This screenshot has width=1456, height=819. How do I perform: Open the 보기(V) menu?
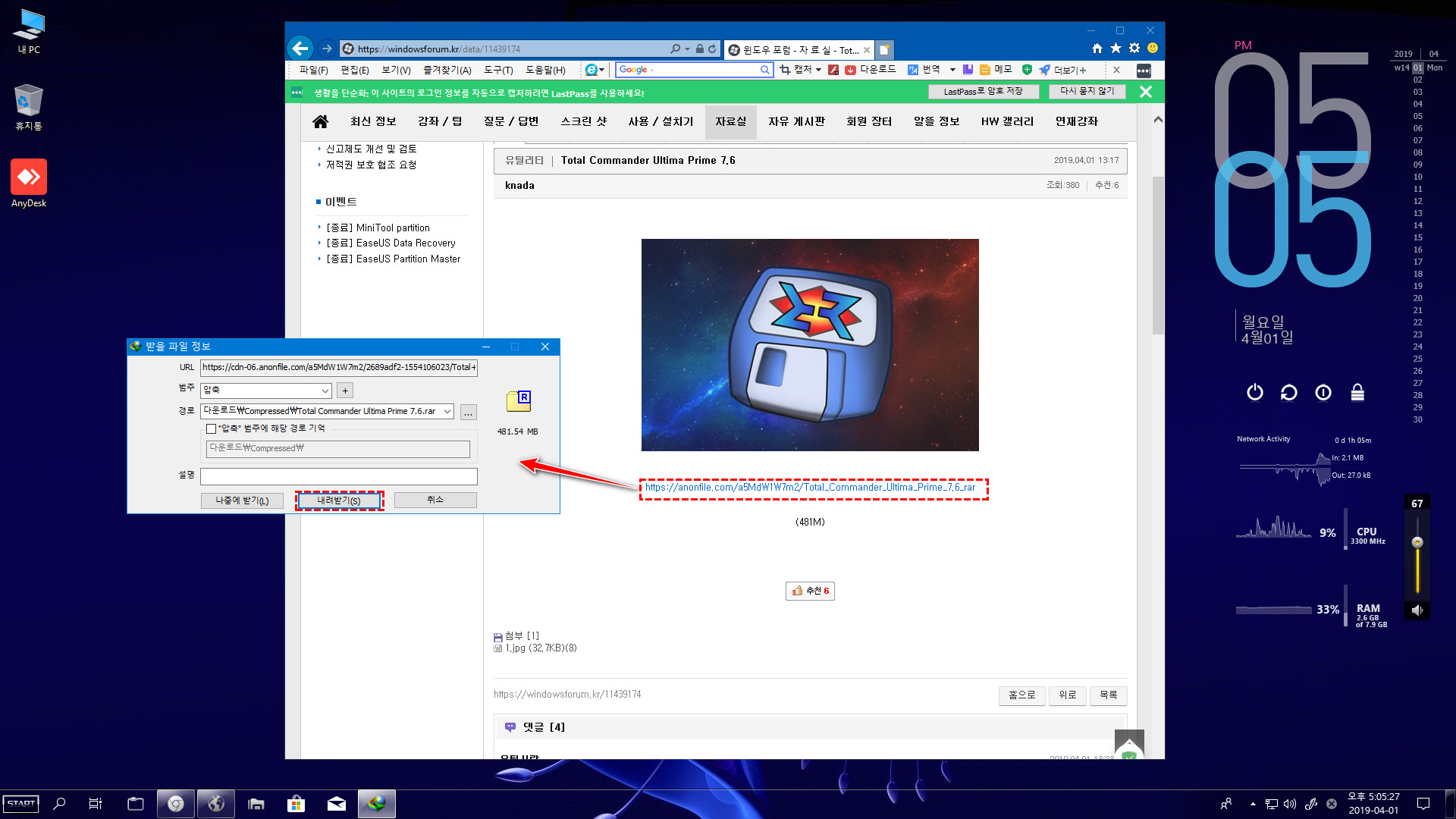pyautogui.click(x=396, y=70)
